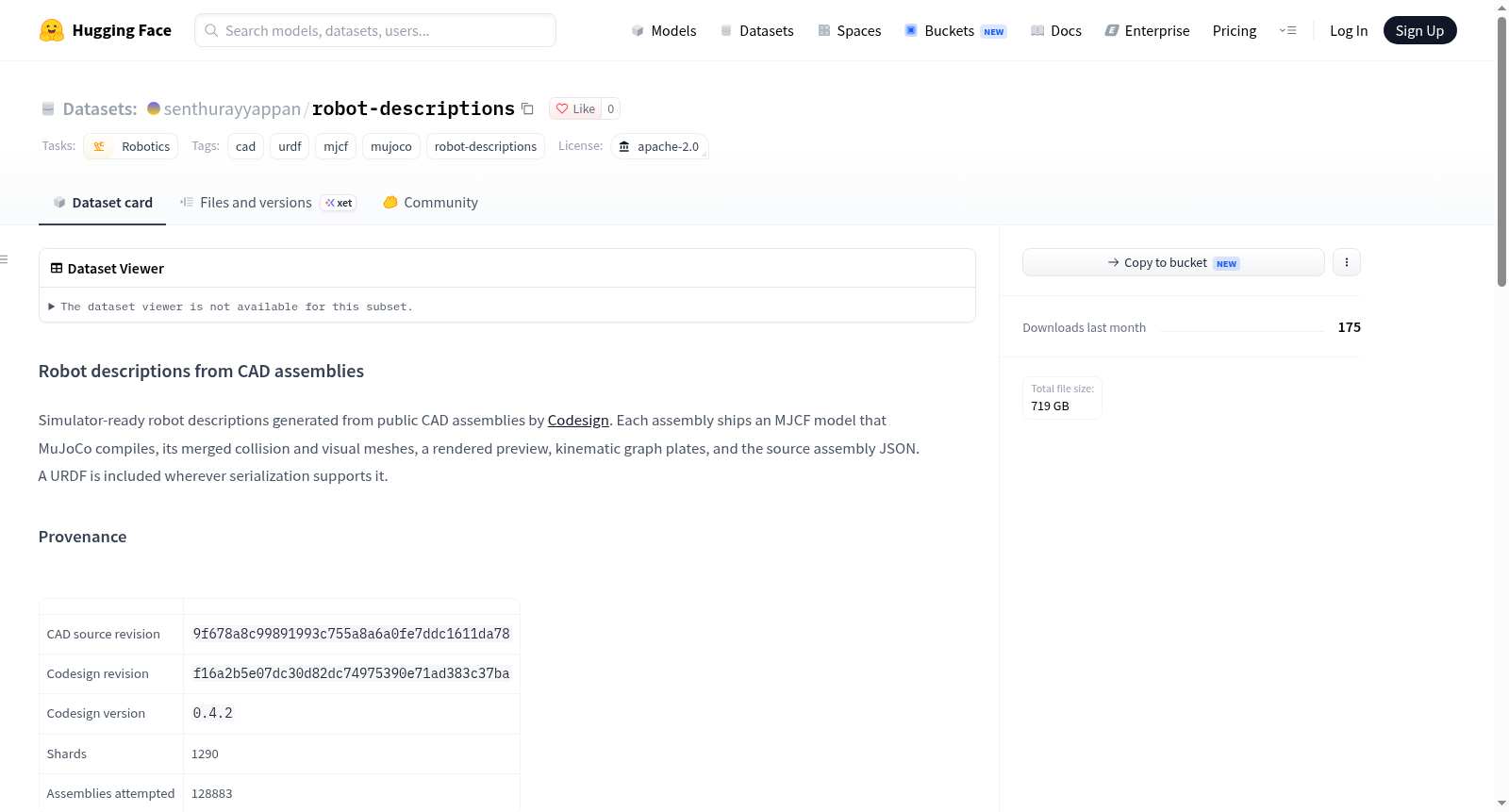1509x812 pixels.
Task: Go to Spaces
Action: [850, 31]
